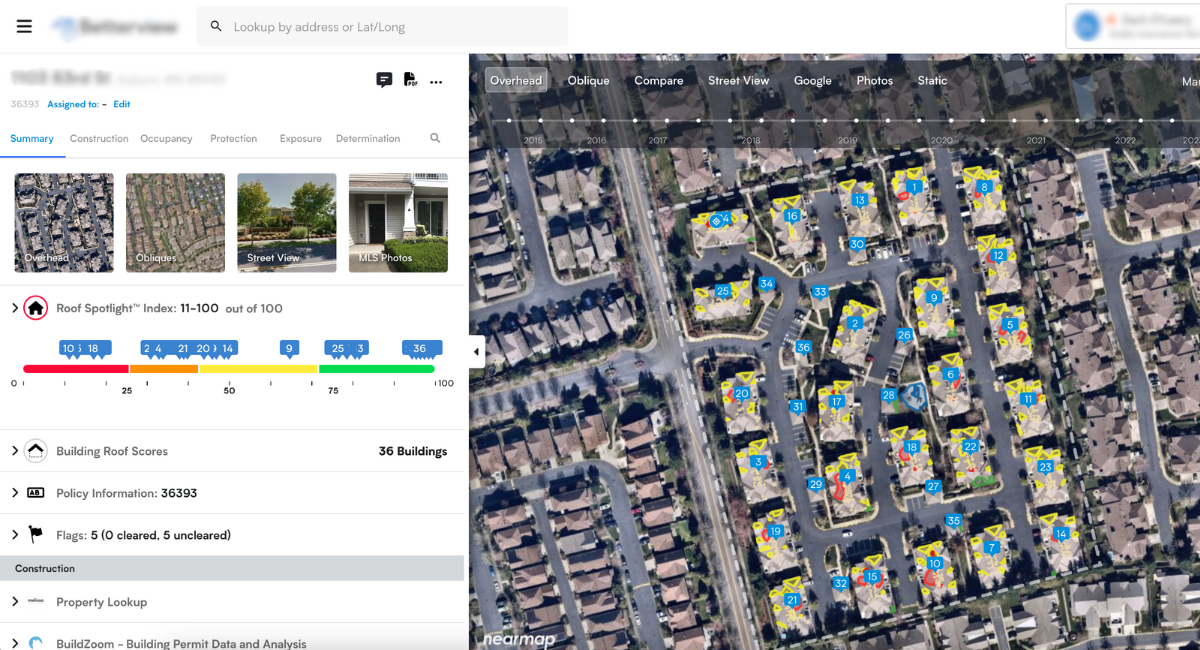Expand the Property Lookup section
The image size is (1200, 650).
(17, 601)
